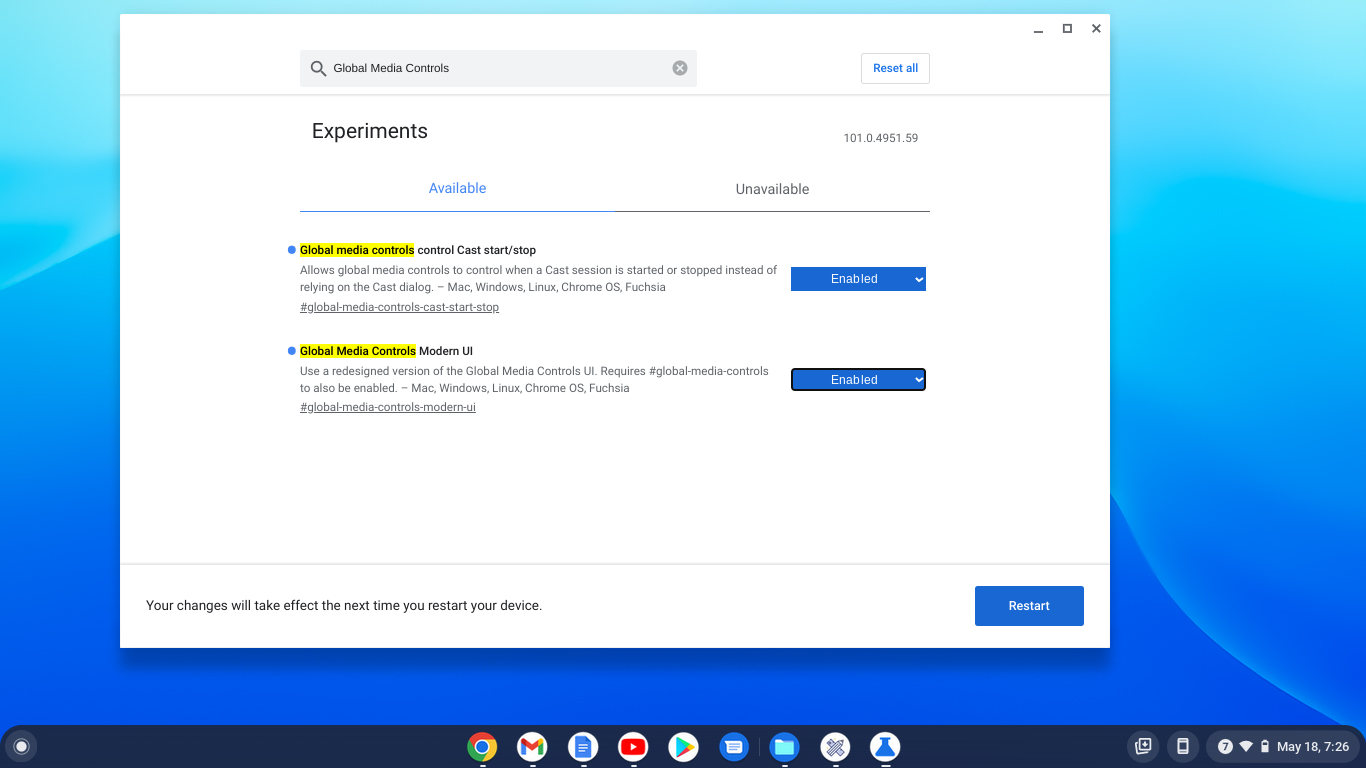1366x768 pixels.
Task: Open Play Store from the shelf
Action: [684, 746]
